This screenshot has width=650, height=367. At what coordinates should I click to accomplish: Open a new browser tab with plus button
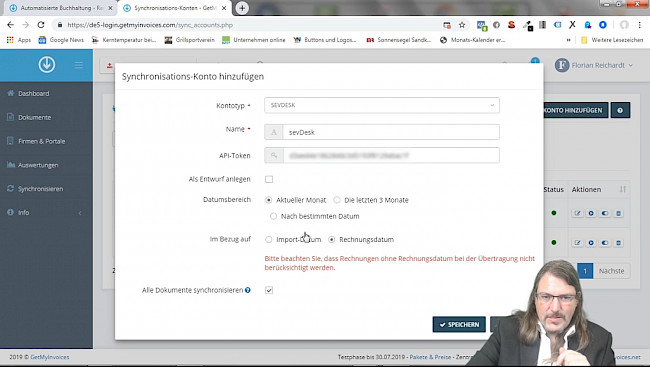(x=242, y=8)
